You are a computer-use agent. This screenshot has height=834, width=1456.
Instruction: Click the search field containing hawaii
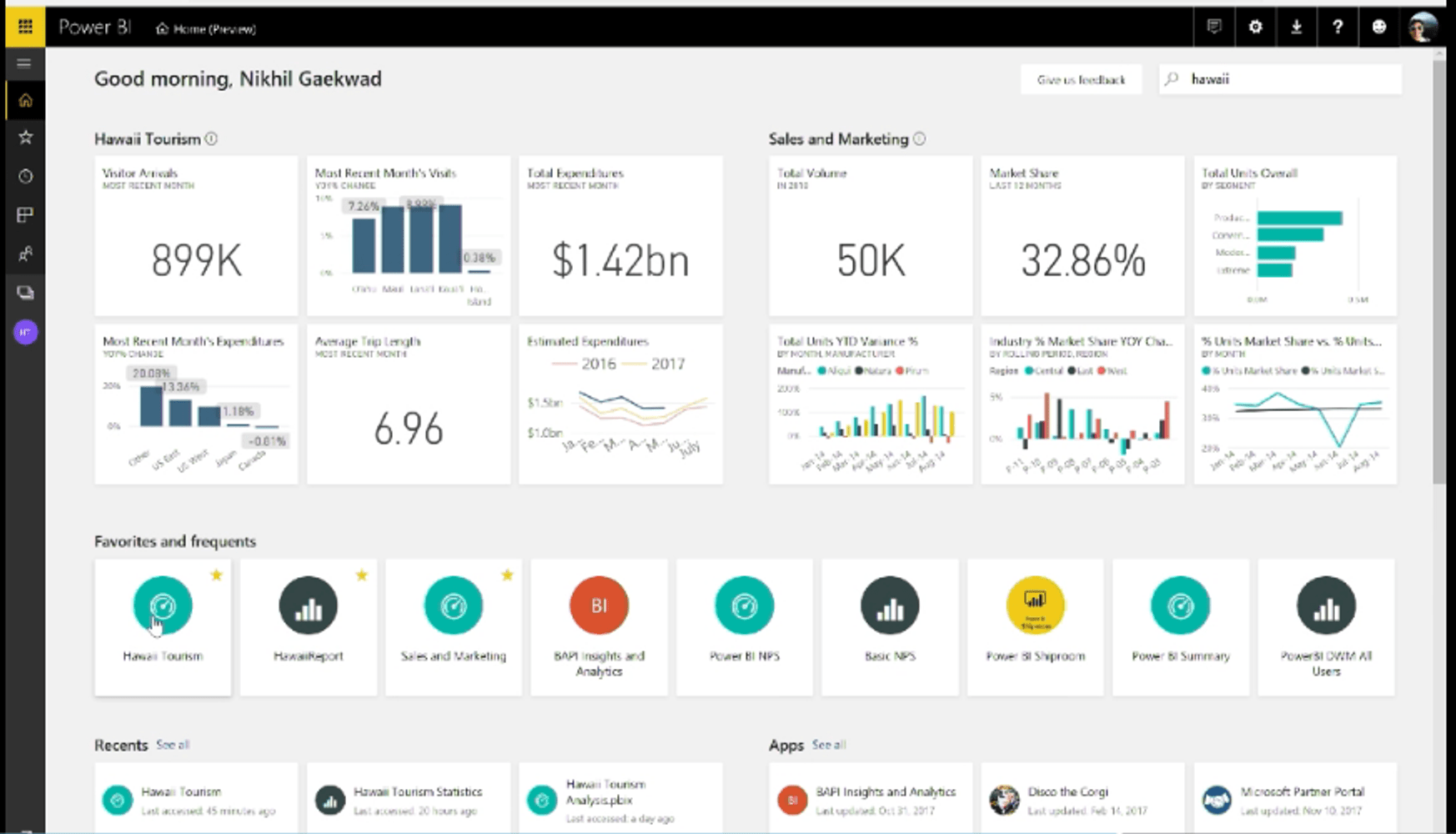[1280, 79]
